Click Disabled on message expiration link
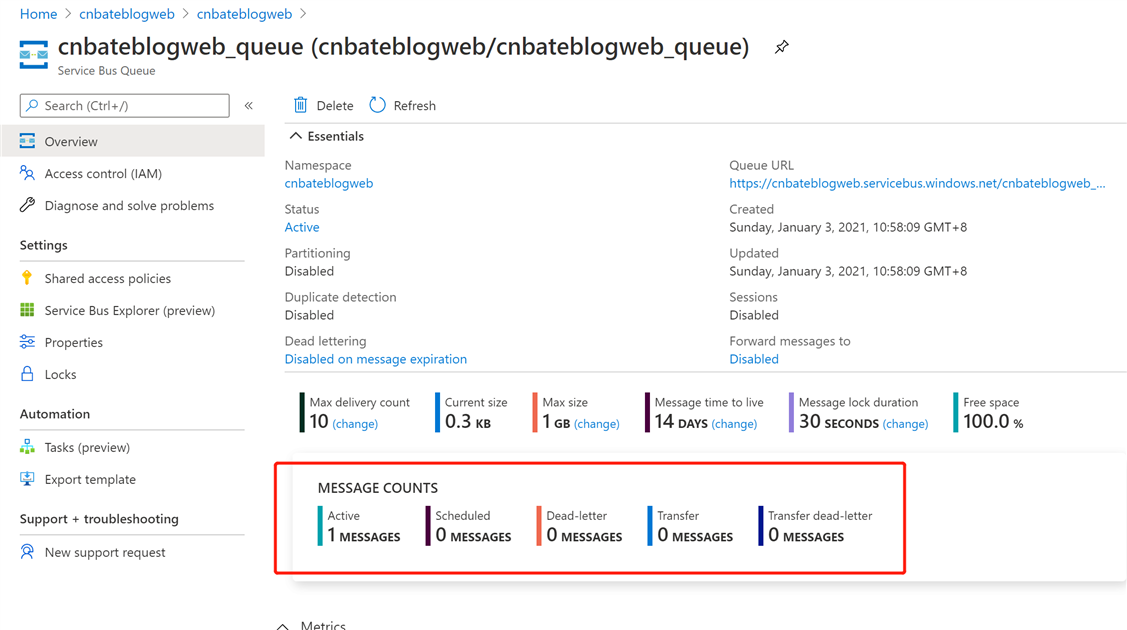This screenshot has width=1127, height=630. 375,358
